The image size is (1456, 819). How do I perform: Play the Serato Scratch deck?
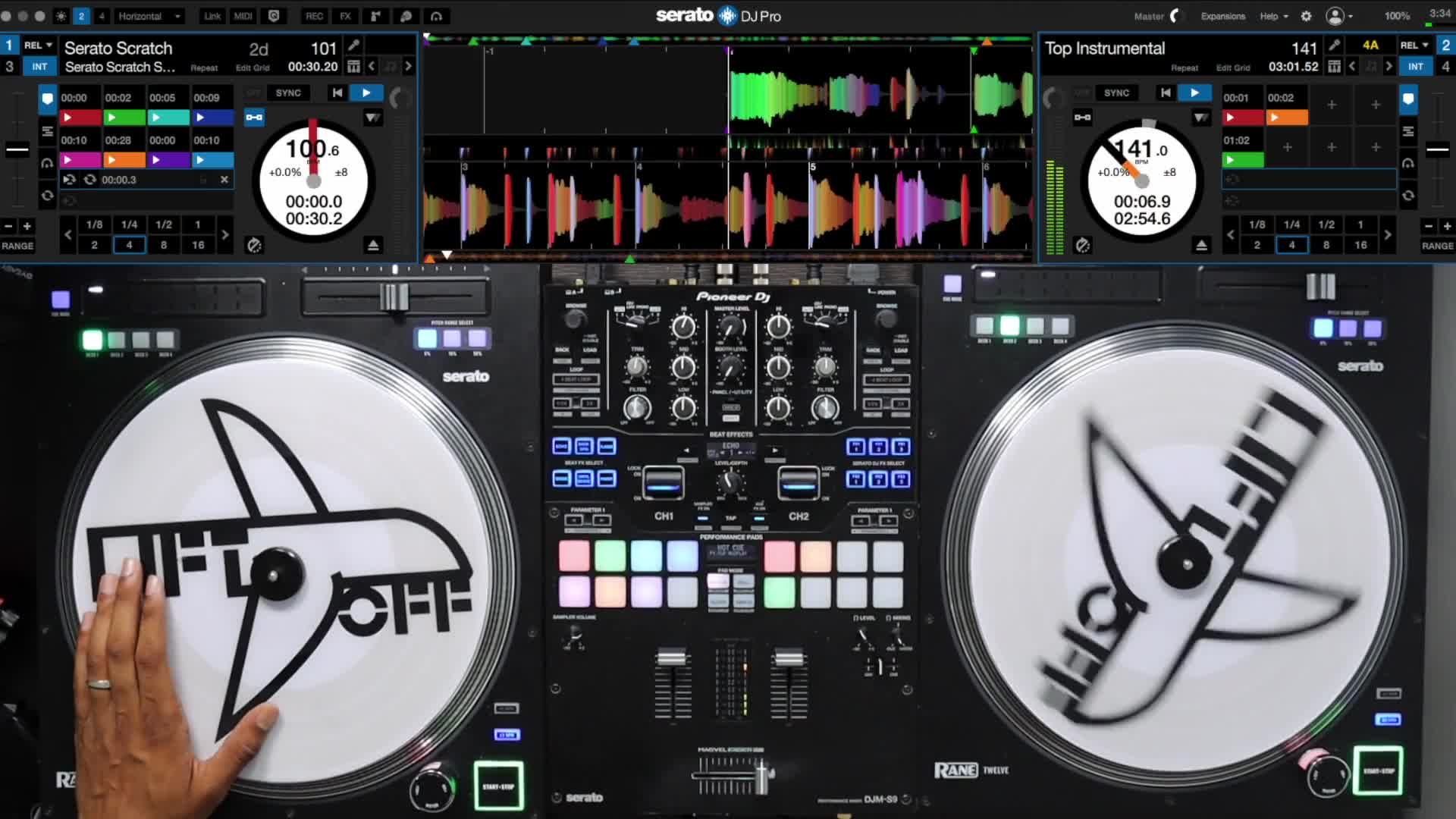pos(366,93)
